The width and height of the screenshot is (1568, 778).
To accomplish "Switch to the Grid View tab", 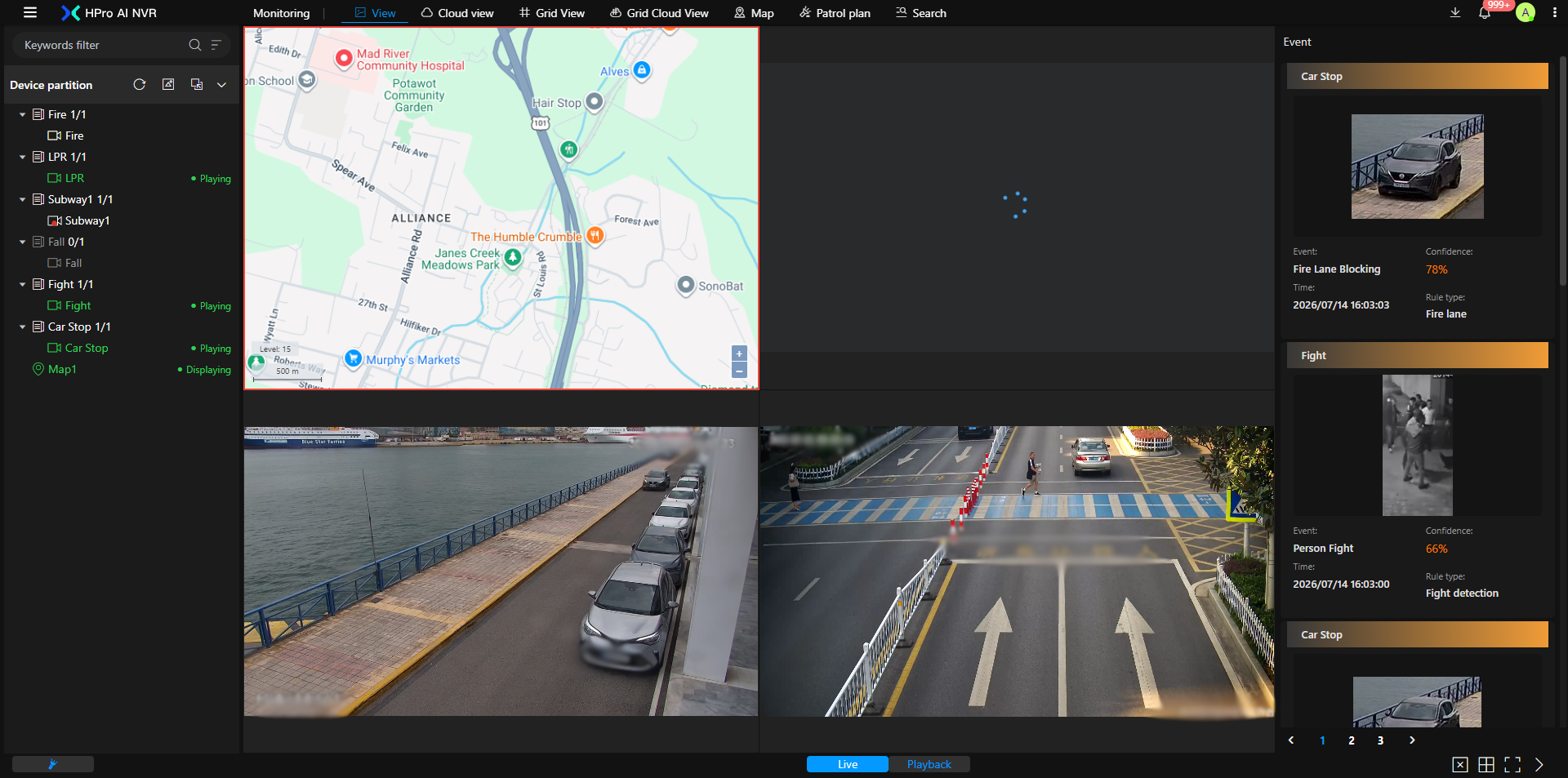I will pos(552,13).
